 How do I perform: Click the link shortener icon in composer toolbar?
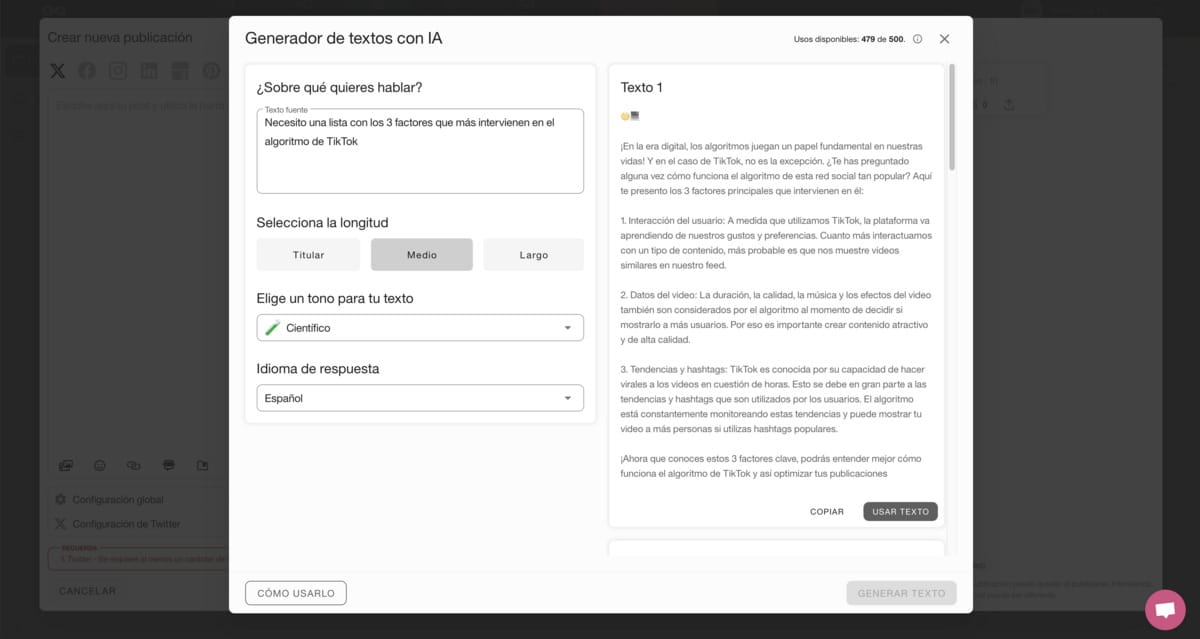pyautogui.click(x=133, y=465)
